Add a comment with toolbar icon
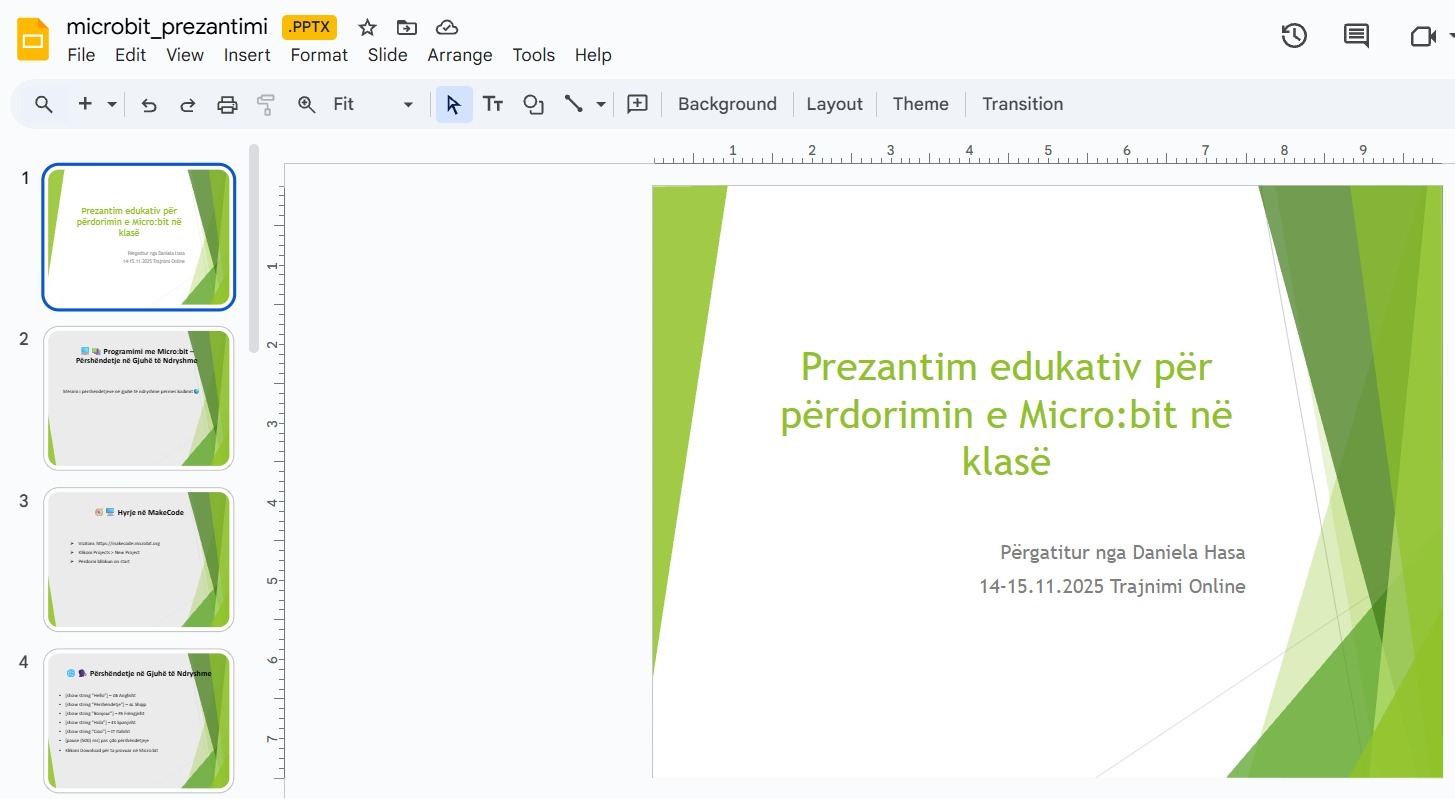 [x=637, y=104]
